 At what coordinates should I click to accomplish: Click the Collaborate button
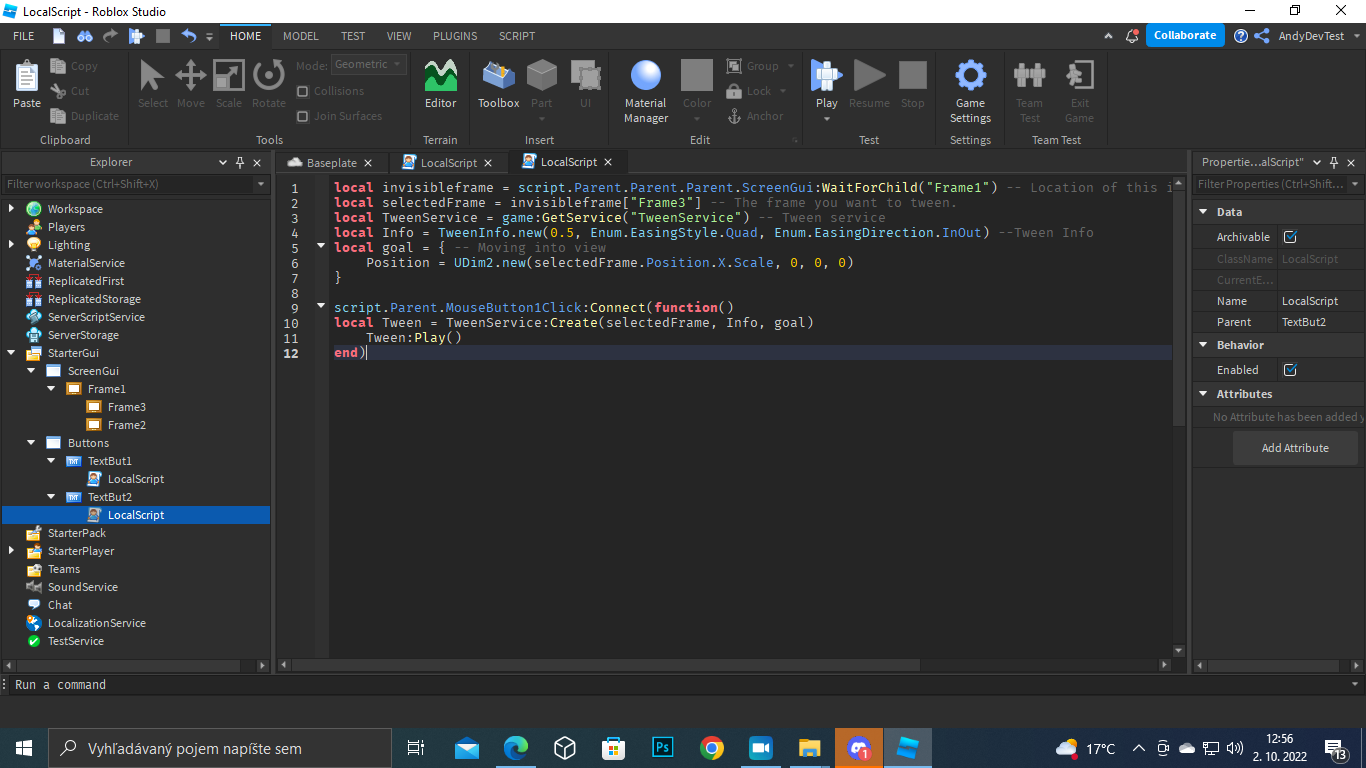1185,35
